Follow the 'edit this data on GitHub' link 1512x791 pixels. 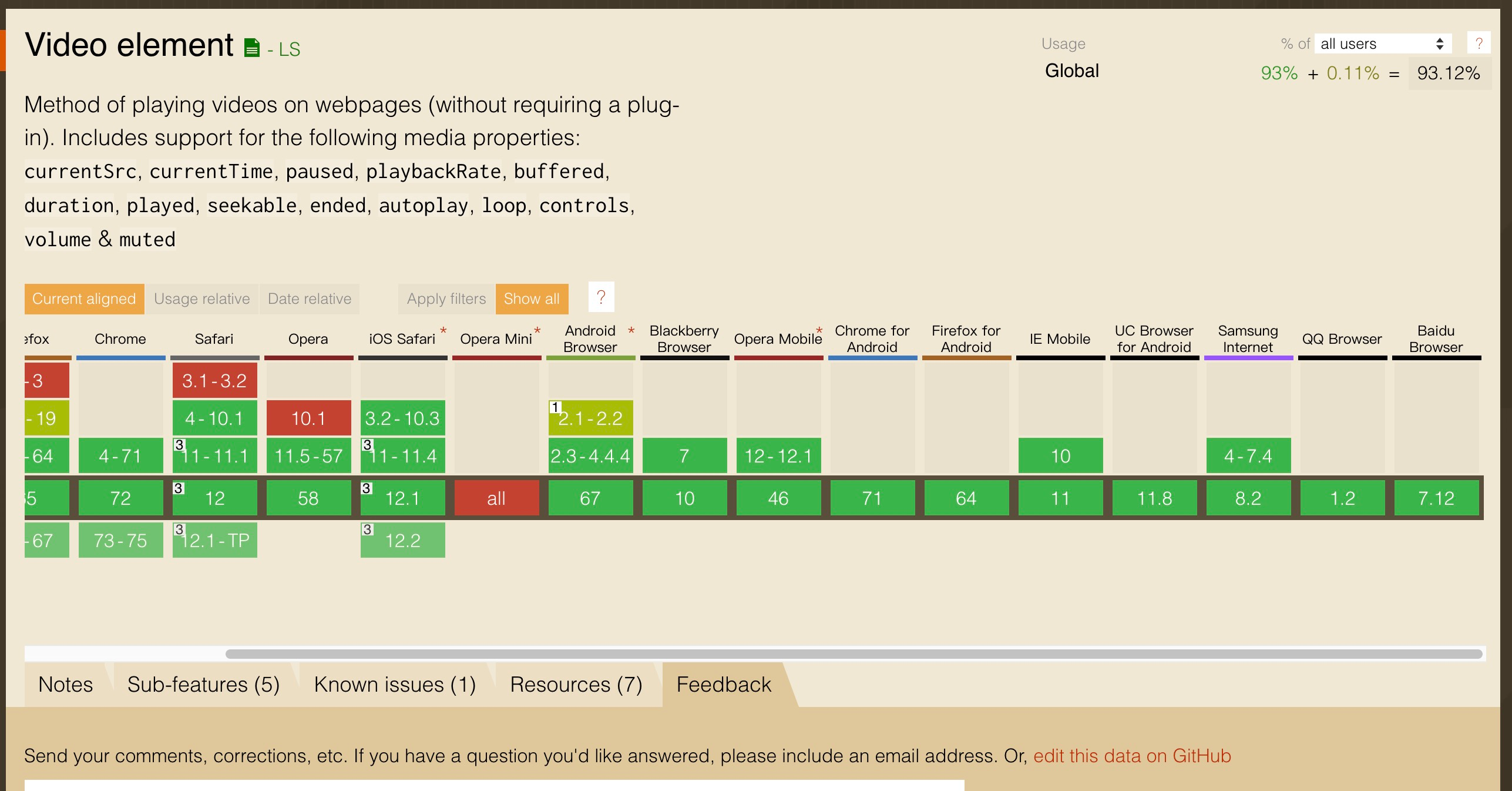click(x=1132, y=756)
